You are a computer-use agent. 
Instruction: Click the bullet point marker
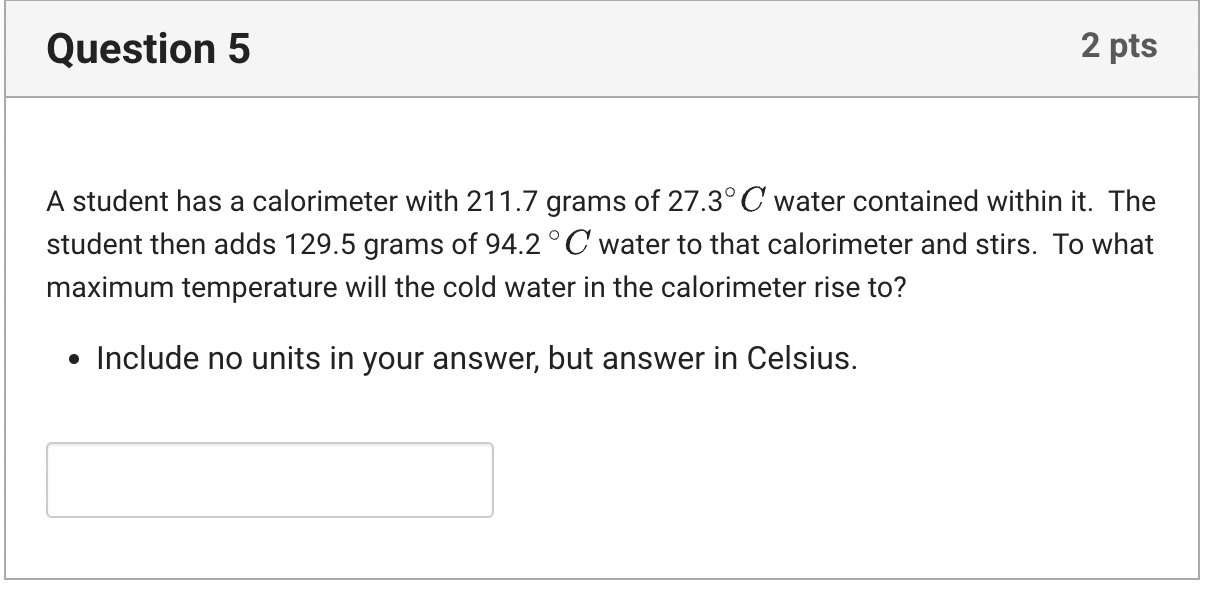(72, 357)
